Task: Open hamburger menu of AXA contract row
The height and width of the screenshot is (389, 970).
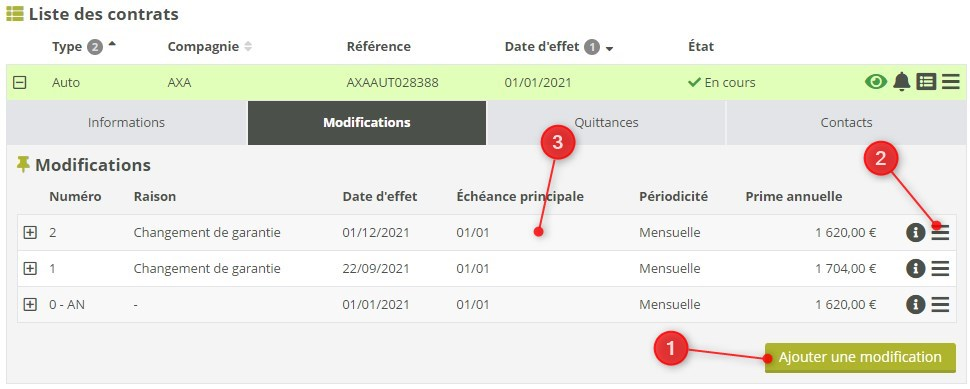Action: (951, 82)
